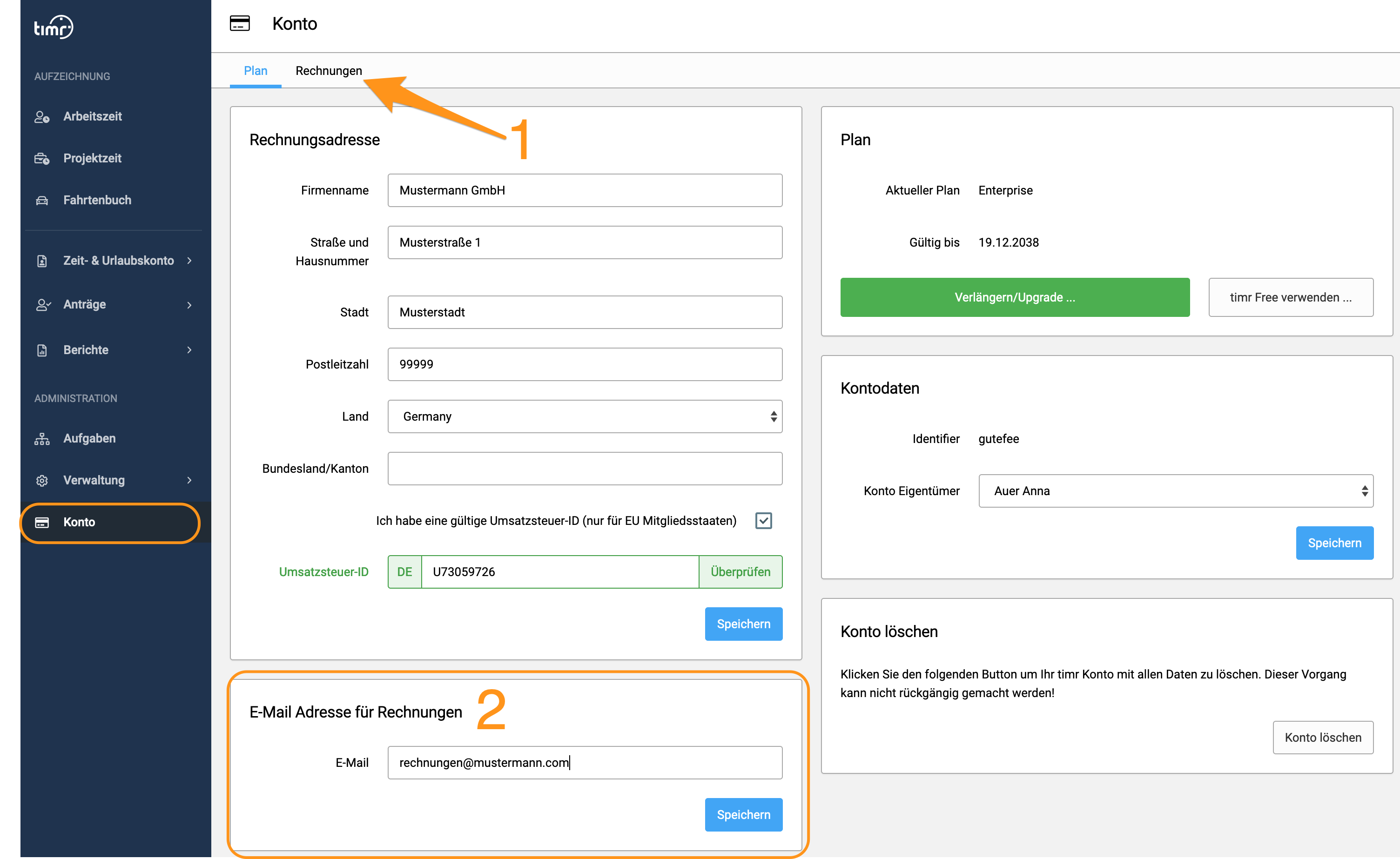Expand the Zeit- & Urlaubskonto submenu chevron
The width and height of the screenshot is (1400, 859).
[190, 261]
